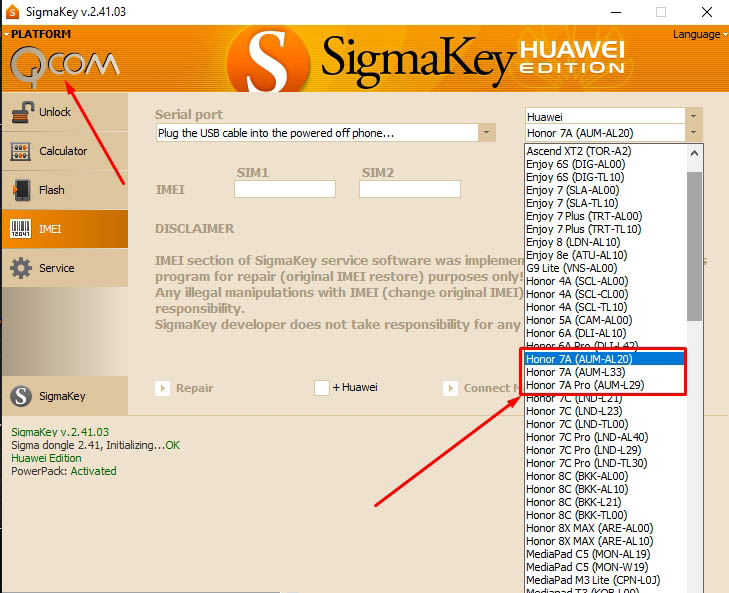Minimize the SigmaKey window
The image size is (729, 593).
[616, 12]
